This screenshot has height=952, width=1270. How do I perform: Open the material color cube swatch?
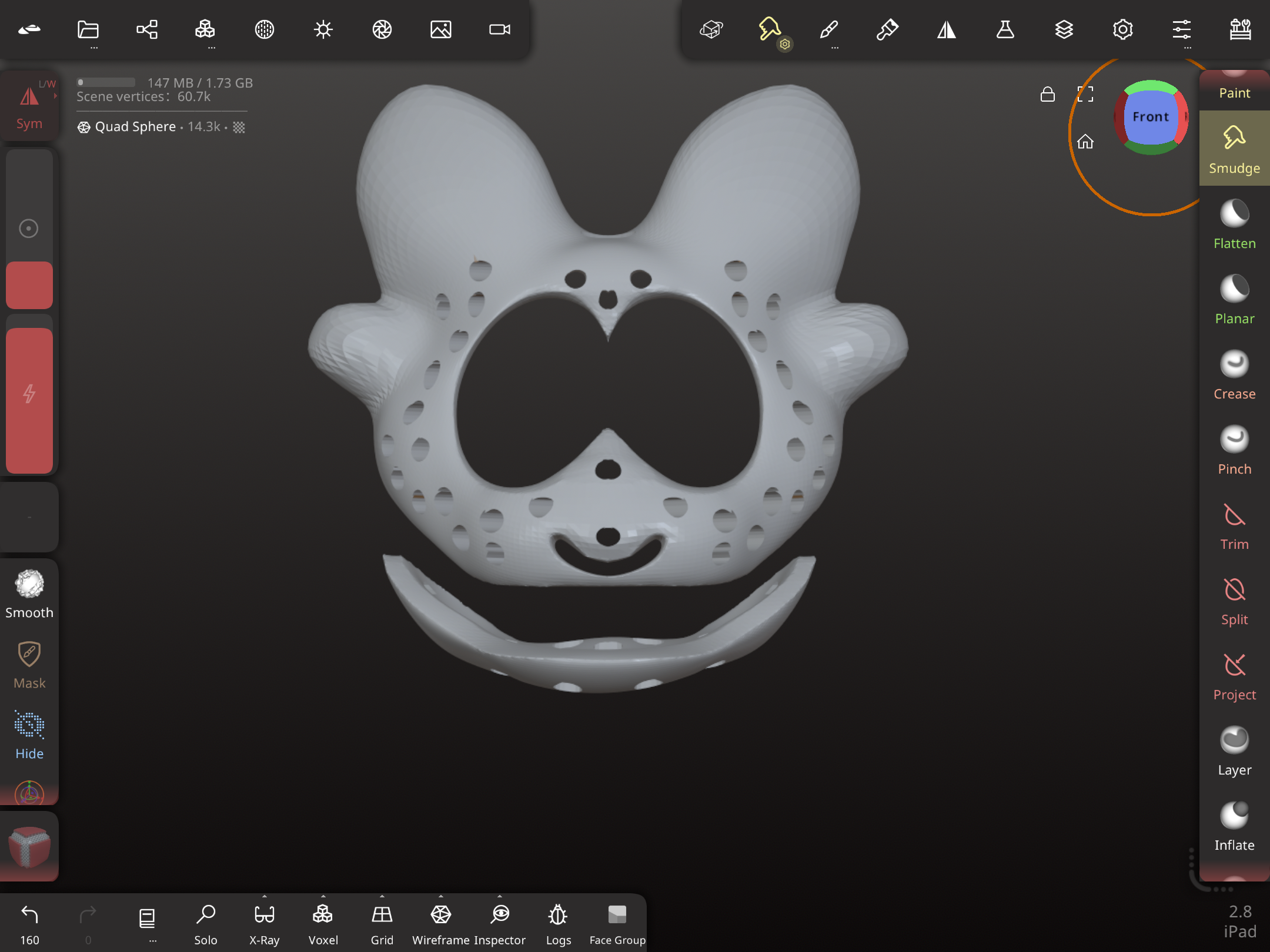click(x=29, y=846)
